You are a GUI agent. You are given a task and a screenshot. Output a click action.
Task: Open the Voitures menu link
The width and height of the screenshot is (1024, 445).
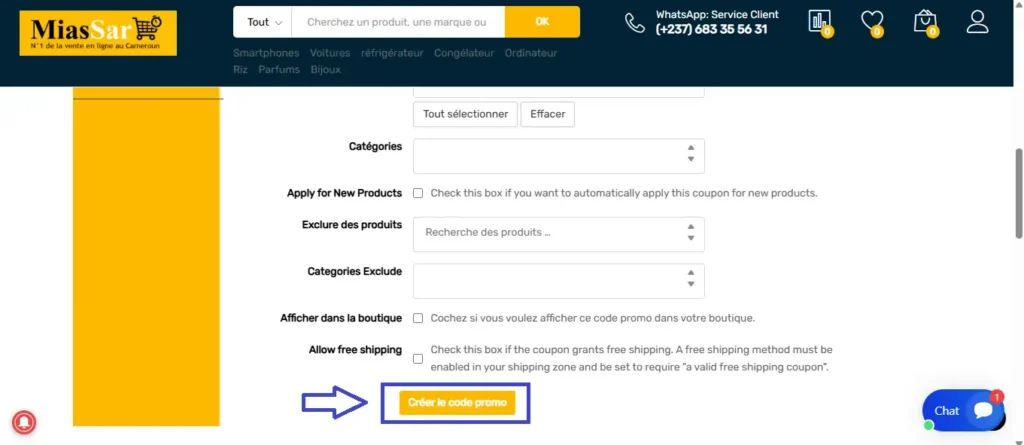[330, 53]
